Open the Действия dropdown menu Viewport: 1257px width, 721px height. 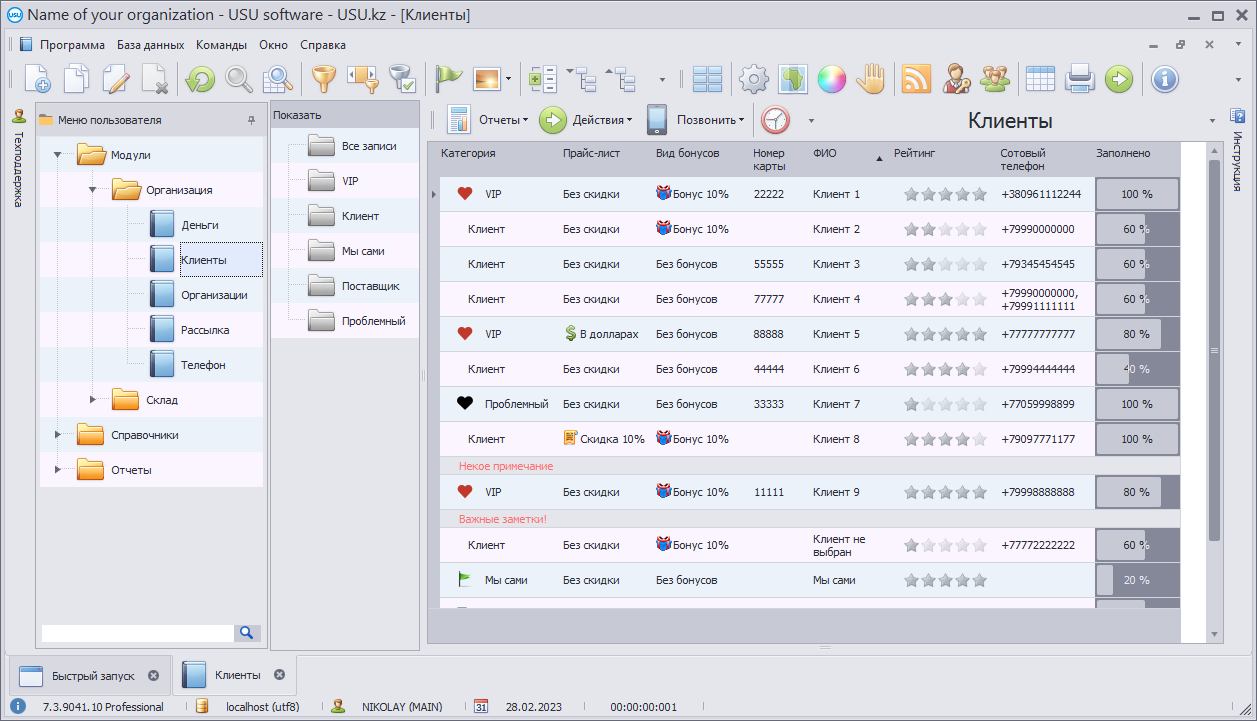point(587,120)
